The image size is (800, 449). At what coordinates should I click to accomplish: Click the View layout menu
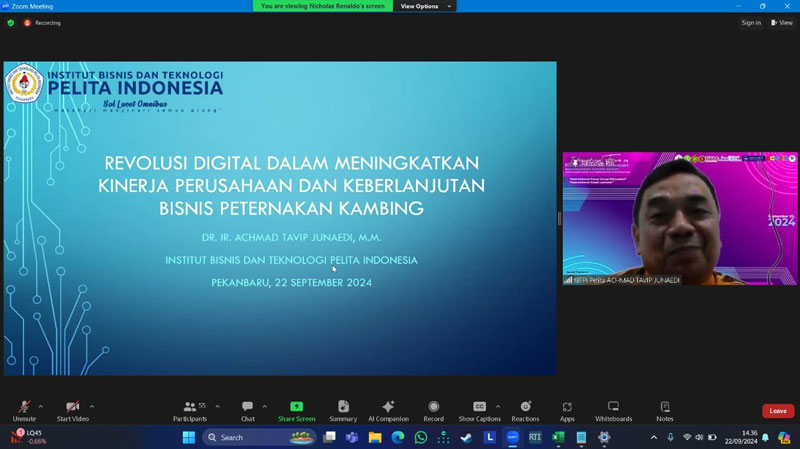click(x=781, y=23)
